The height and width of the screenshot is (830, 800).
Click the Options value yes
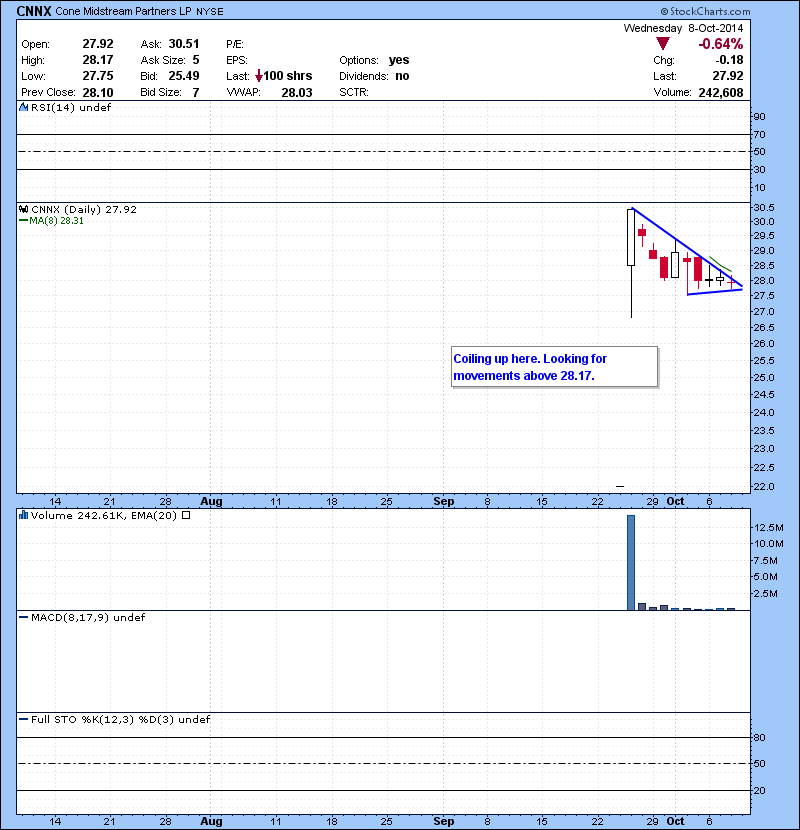399,60
